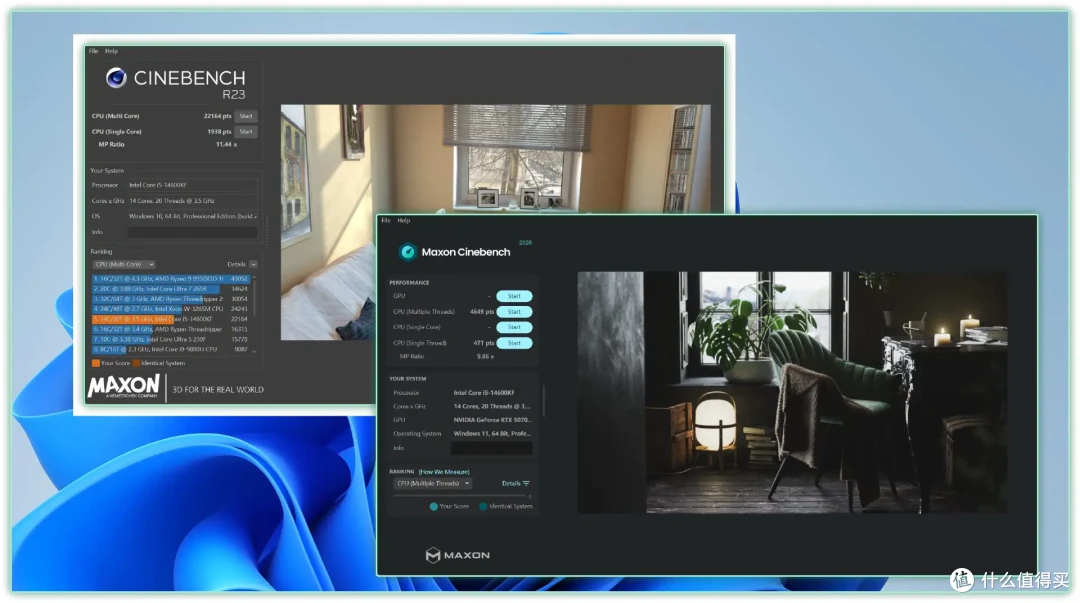Click the Maxon Cinebench 2026 hexagon logo
Image resolution: width=1080 pixels, height=603 pixels.
point(408,252)
